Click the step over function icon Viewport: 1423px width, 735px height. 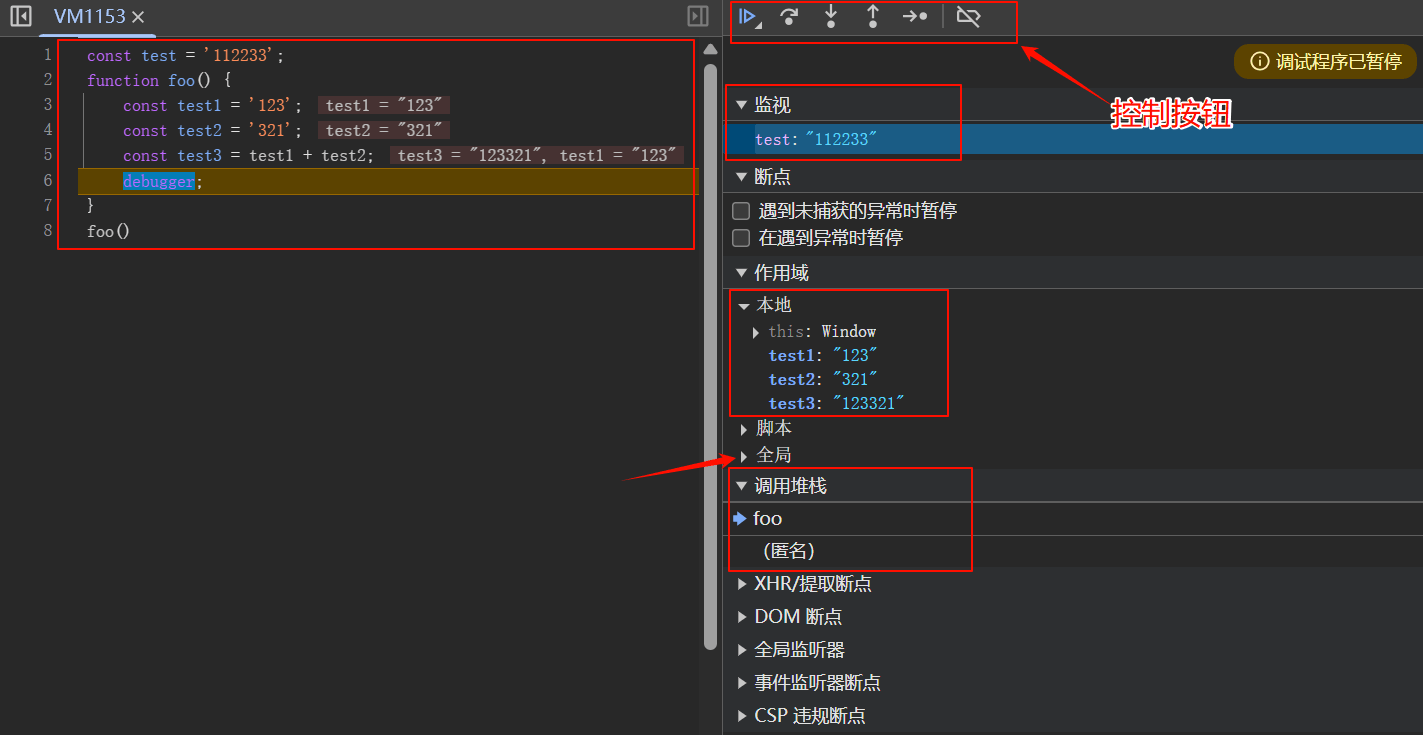click(789, 16)
